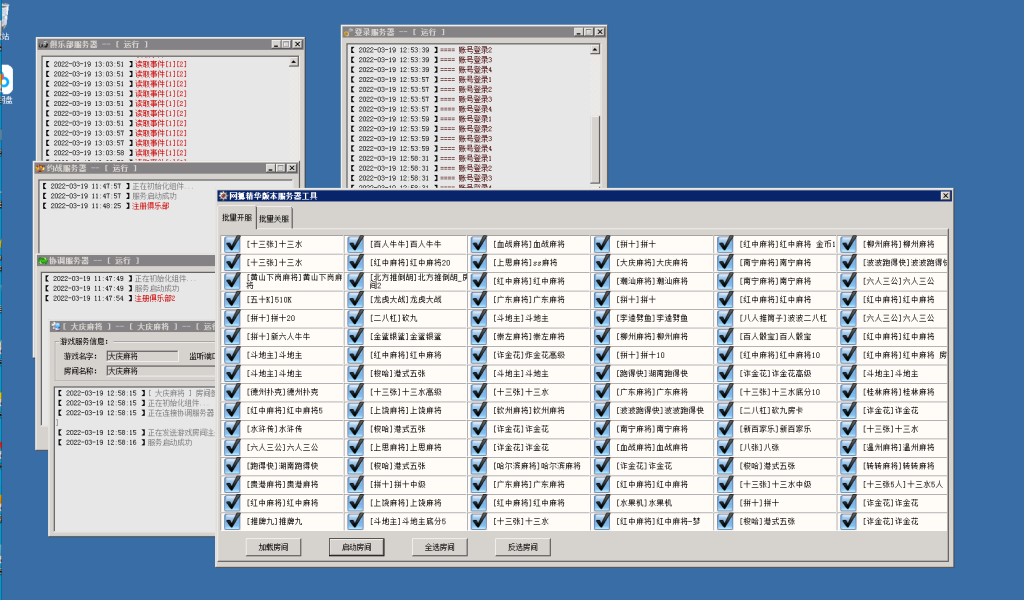Image resolution: width=1024 pixels, height=600 pixels.
Task: Switch to the 批量关服 tab
Action: click(274, 218)
